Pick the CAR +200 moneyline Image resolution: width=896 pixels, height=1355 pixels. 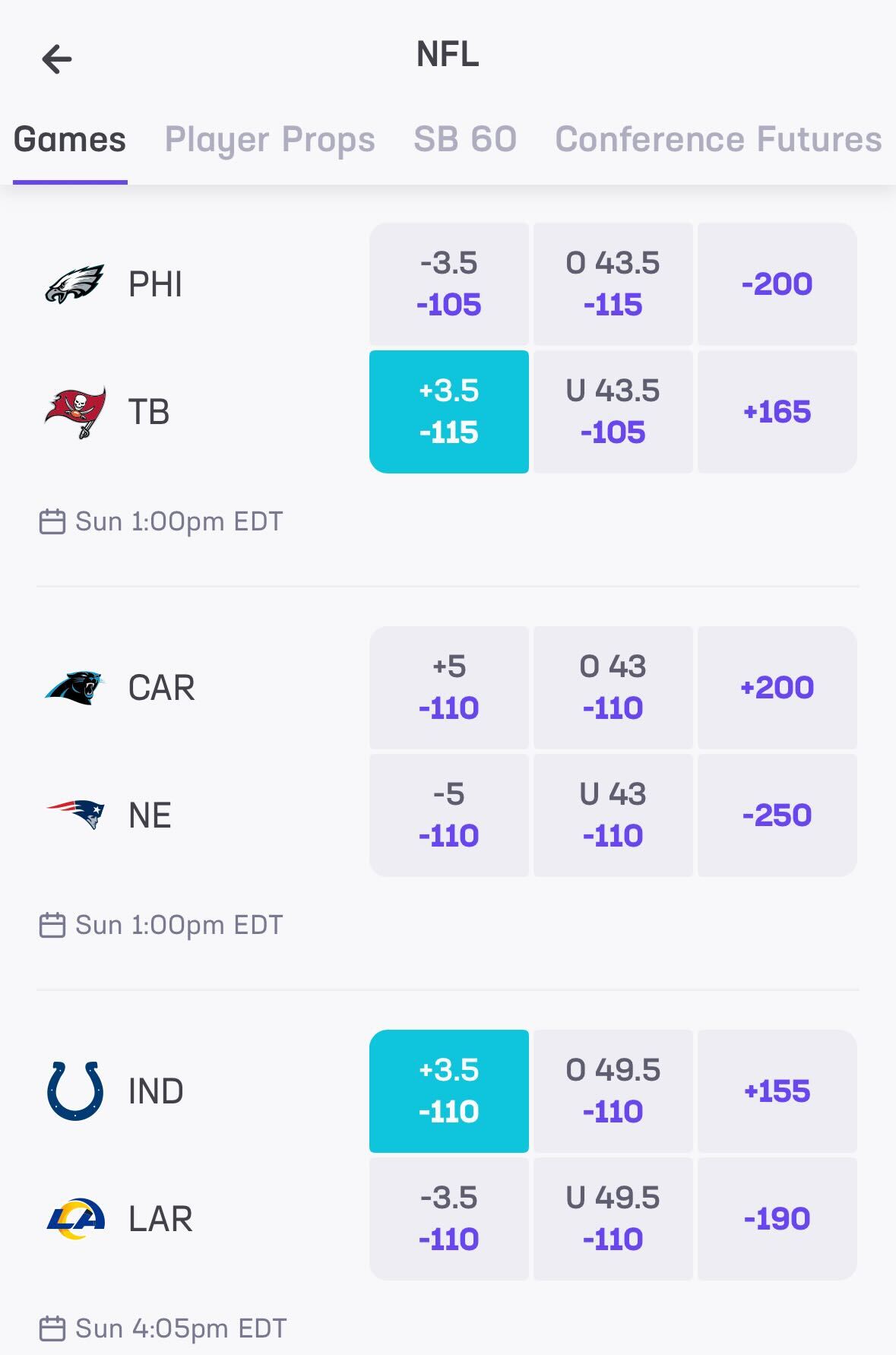pyautogui.click(x=777, y=686)
